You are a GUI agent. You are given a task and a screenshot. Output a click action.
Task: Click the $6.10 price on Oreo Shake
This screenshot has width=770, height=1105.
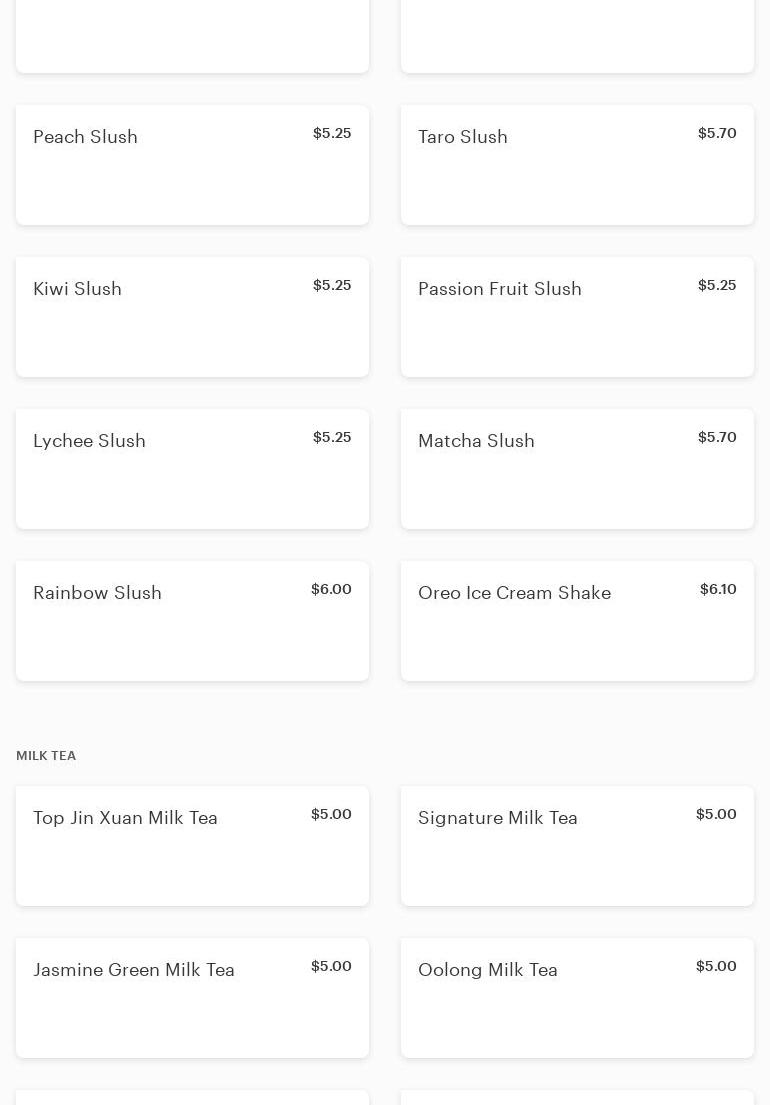[x=718, y=589]
